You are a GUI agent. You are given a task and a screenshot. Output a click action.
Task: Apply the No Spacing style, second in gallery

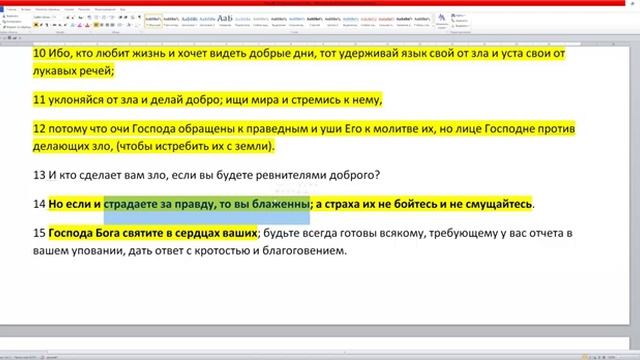[171, 21]
